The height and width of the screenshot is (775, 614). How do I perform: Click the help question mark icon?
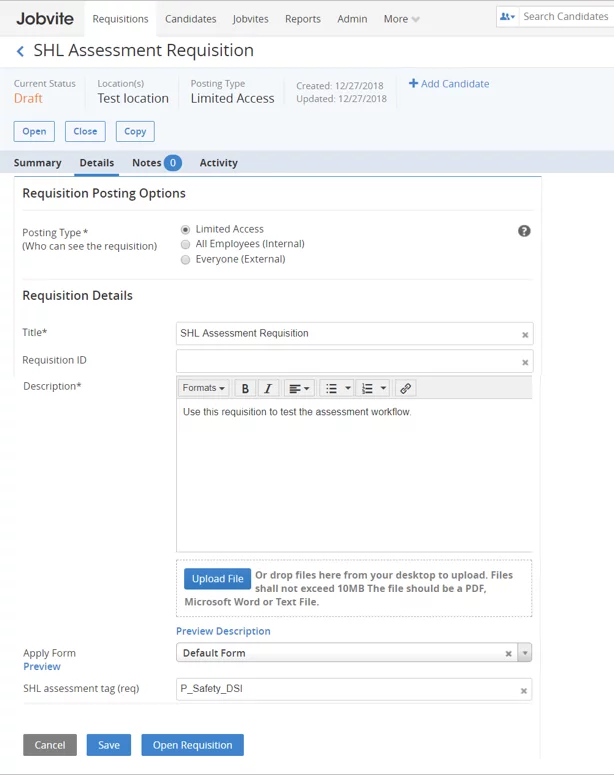[x=524, y=231]
